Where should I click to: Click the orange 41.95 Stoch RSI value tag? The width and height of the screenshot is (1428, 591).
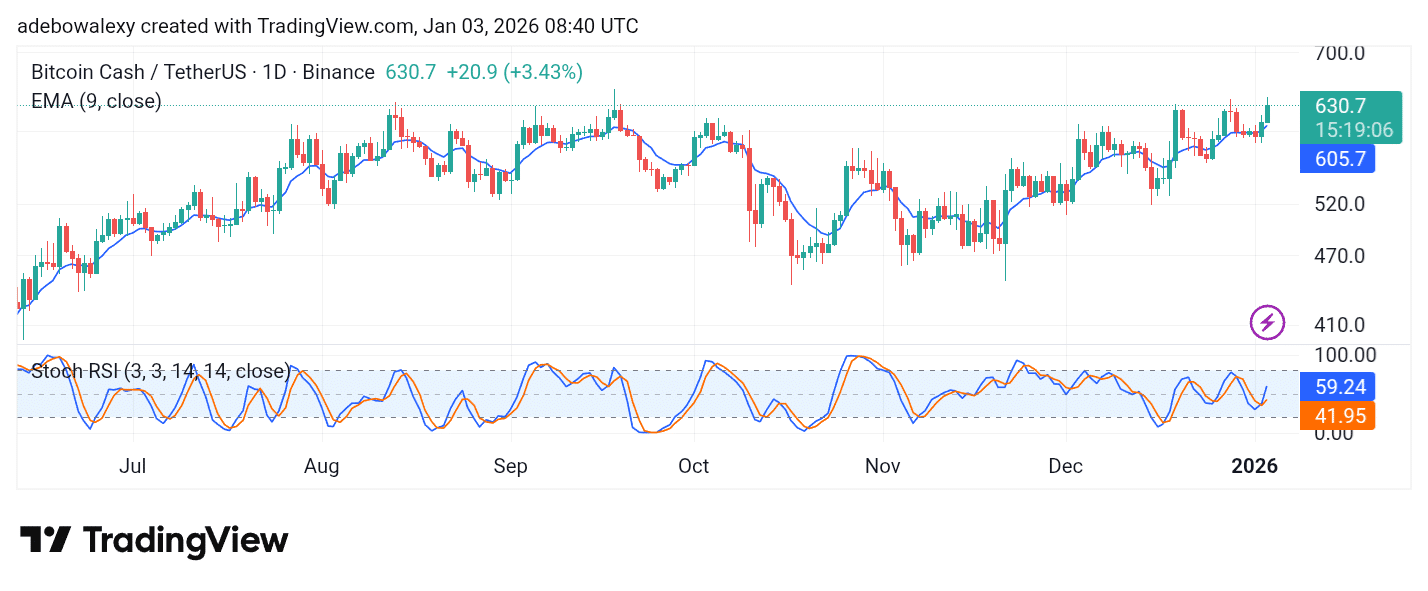coord(1337,415)
